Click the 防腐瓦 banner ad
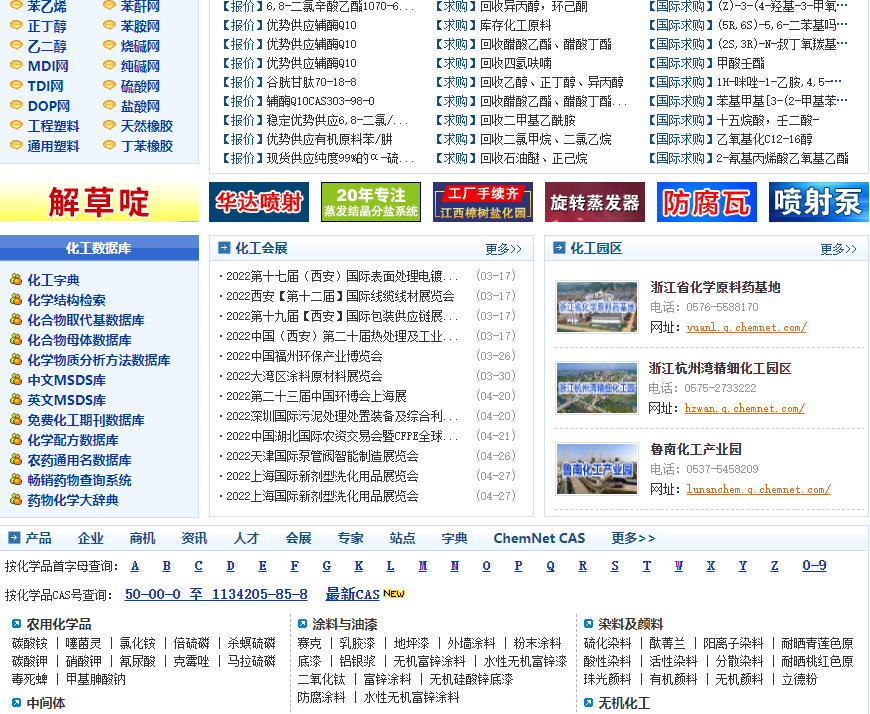 (707, 202)
